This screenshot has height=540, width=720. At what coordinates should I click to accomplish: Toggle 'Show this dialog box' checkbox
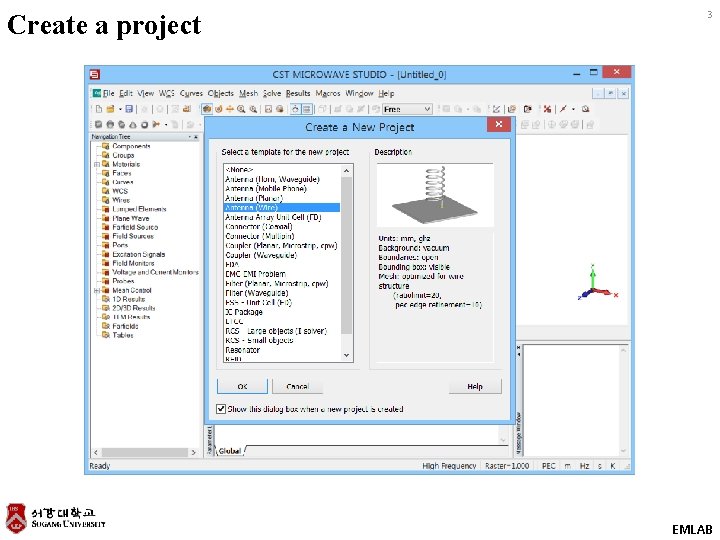coord(221,409)
